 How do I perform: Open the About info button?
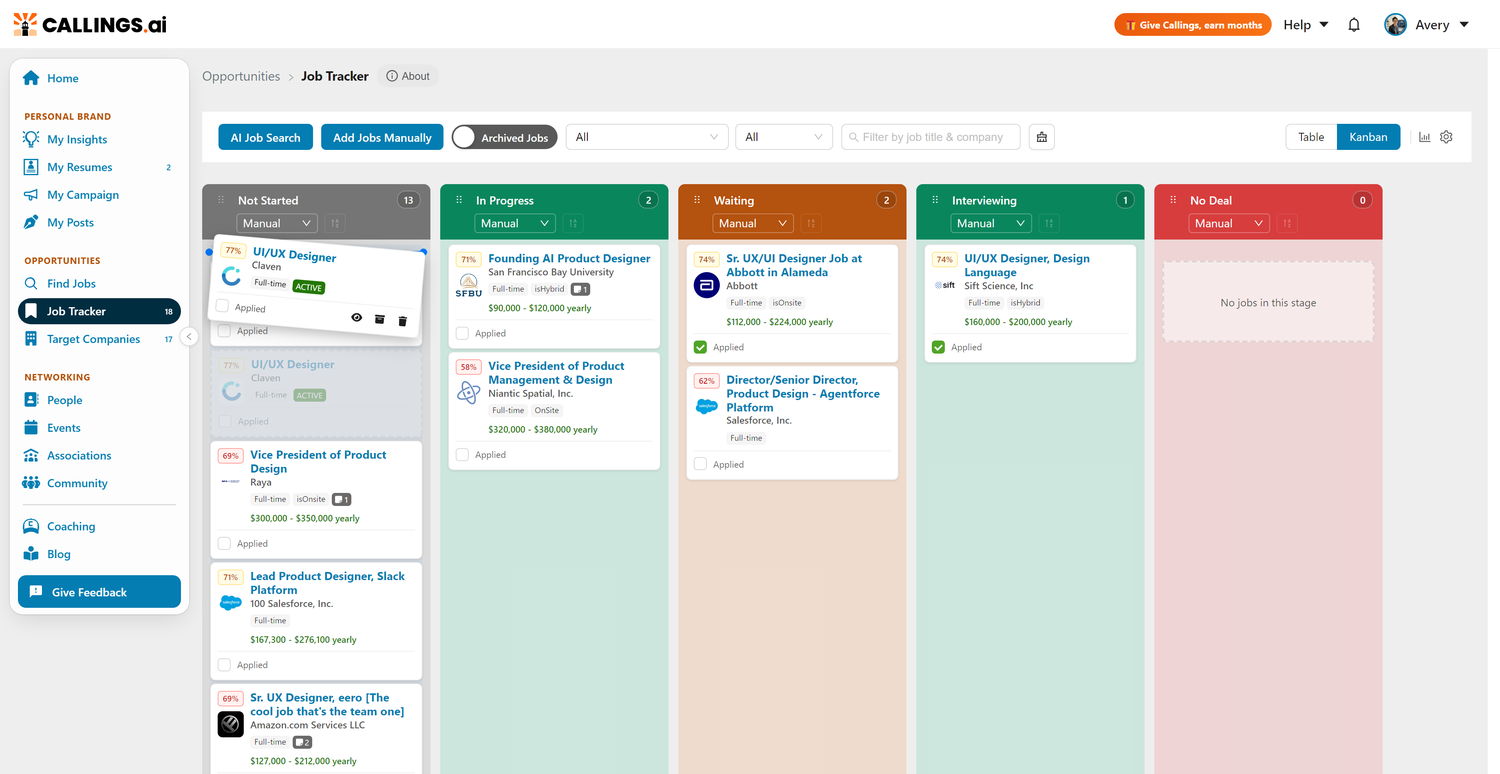pos(408,76)
